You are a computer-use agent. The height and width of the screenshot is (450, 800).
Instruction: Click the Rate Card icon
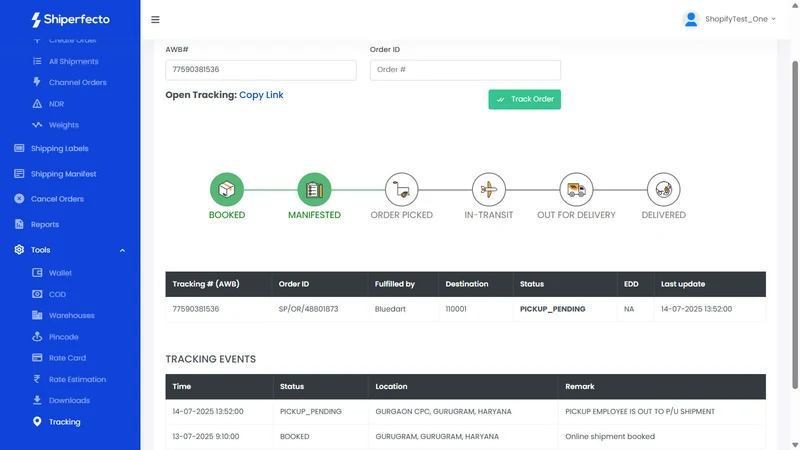tap(37, 358)
